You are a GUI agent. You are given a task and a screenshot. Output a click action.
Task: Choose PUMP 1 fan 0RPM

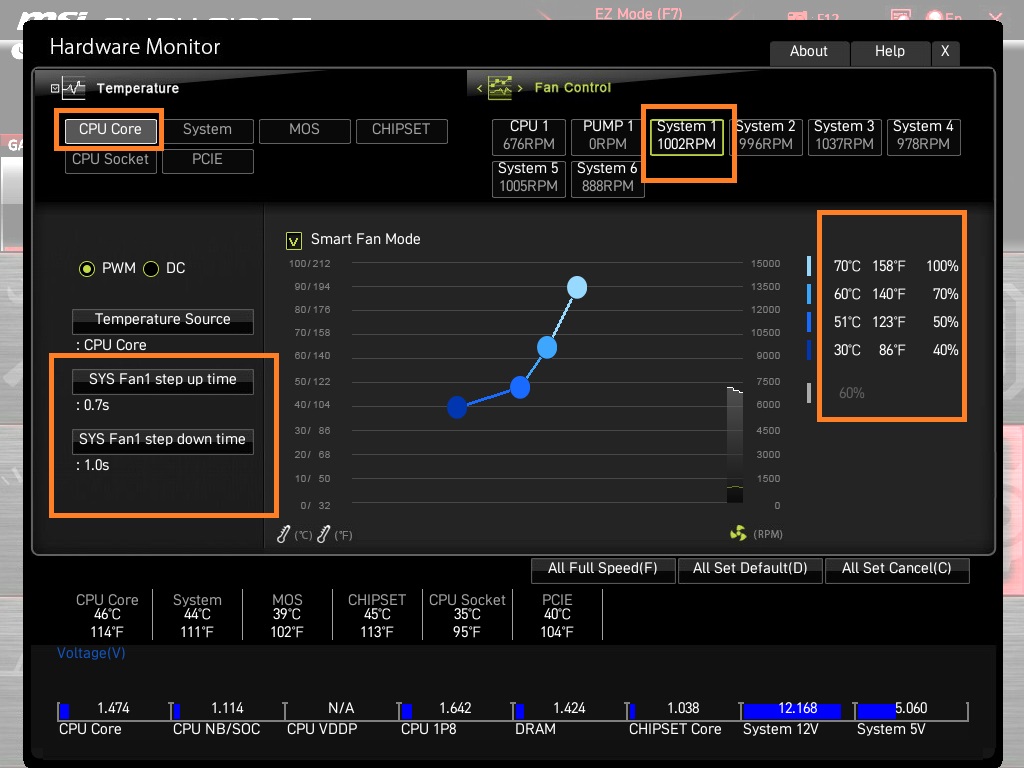(x=607, y=135)
